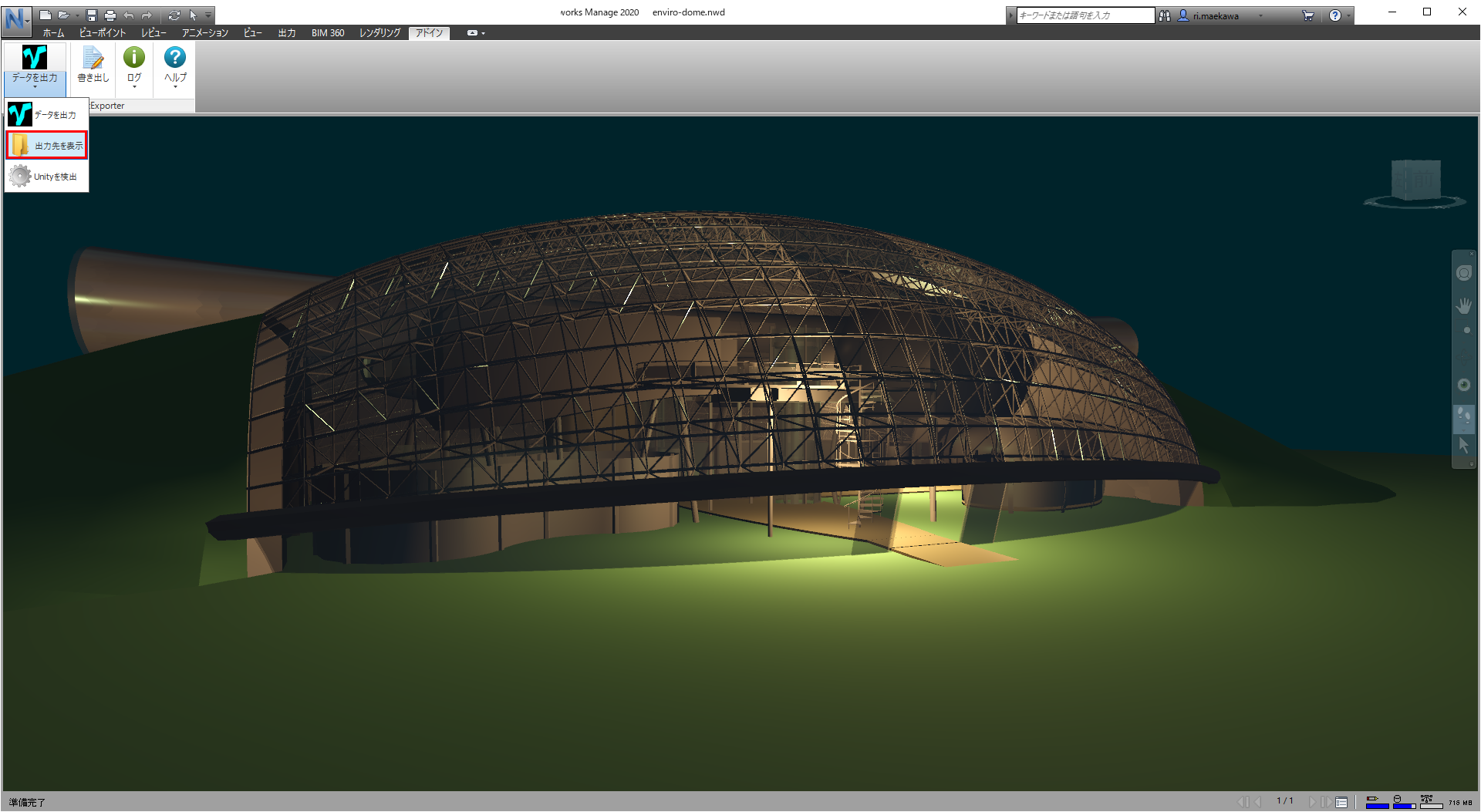Click the Refresh icon in Quick Access toolbar
The image size is (1481, 812).
coord(176,14)
